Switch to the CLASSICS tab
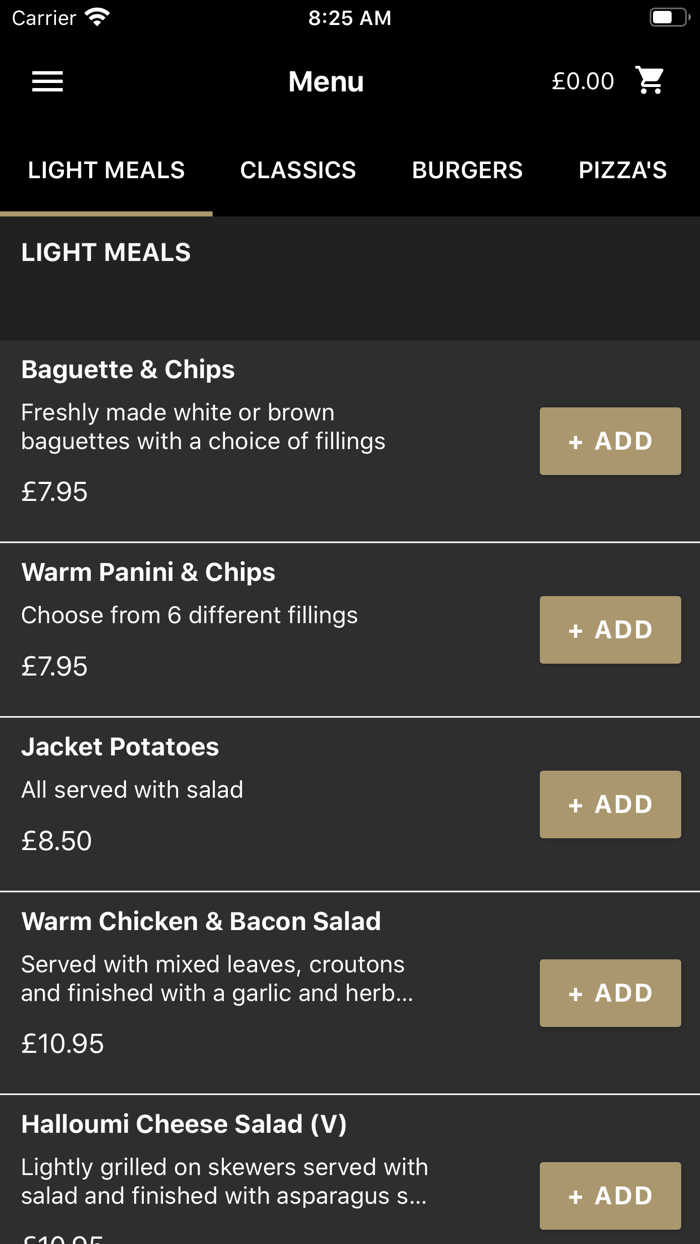The width and height of the screenshot is (700, 1244). [x=297, y=170]
